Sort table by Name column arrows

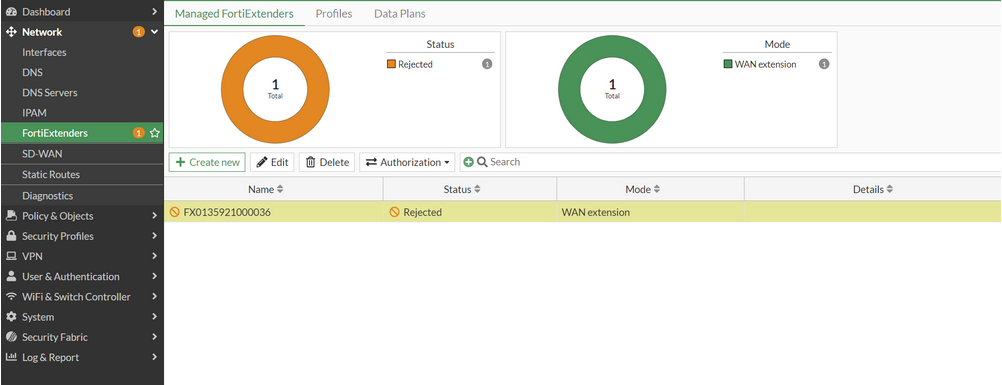279,189
